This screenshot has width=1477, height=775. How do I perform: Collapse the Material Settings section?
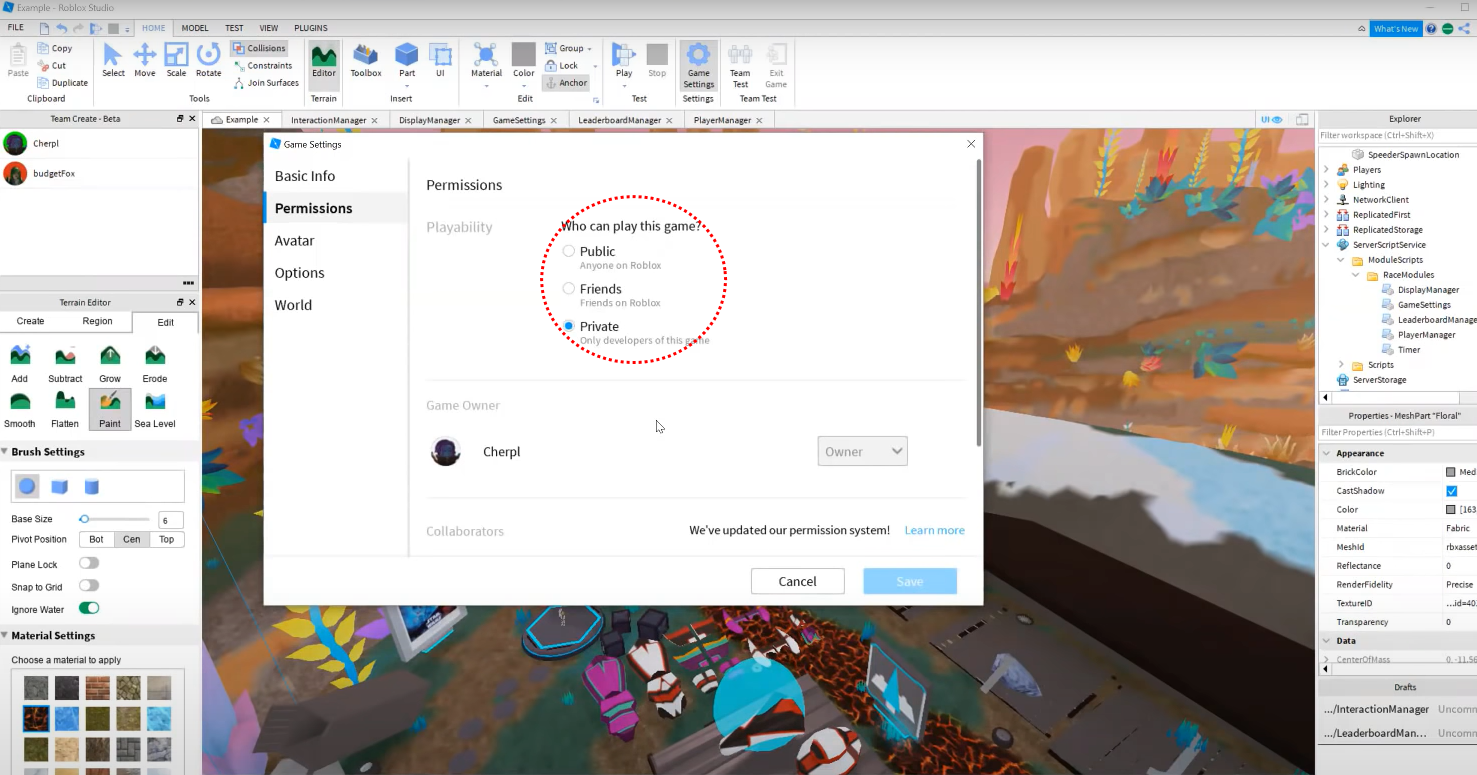5,636
